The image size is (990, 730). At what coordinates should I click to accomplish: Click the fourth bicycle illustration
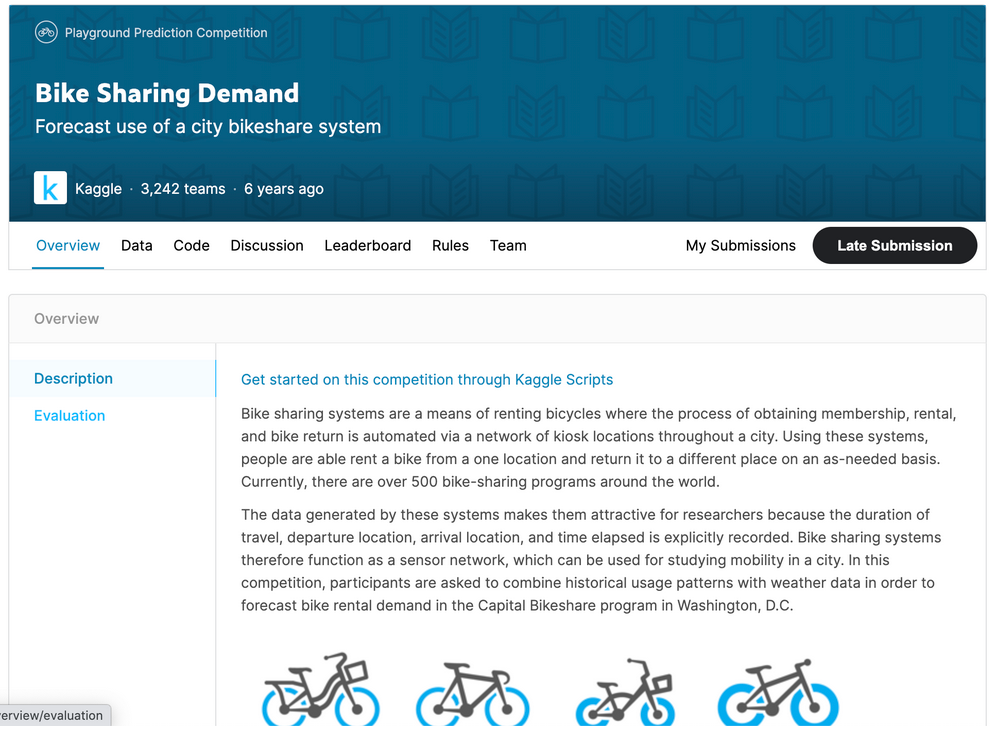coord(779,690)
